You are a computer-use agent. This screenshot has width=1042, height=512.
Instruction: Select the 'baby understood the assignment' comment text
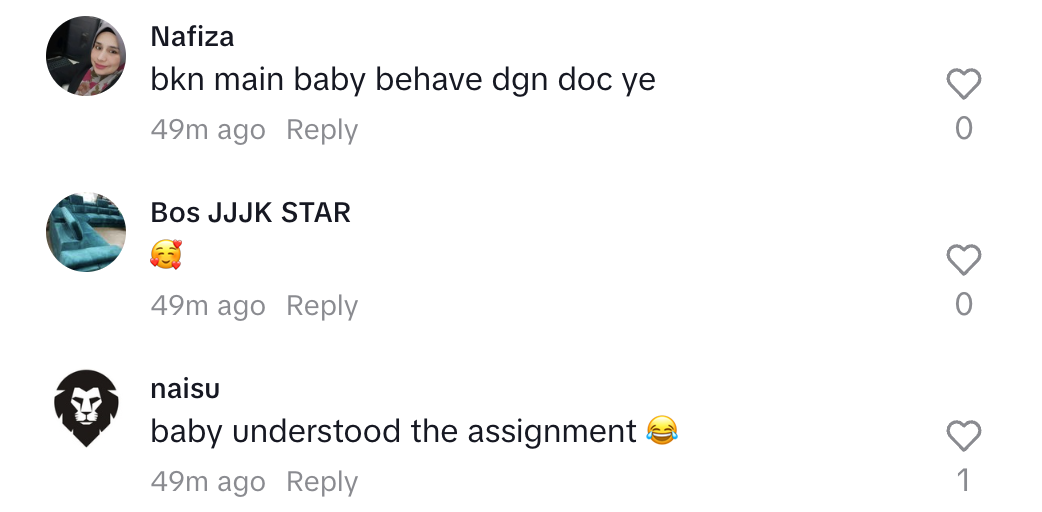(x=414, y=432)
